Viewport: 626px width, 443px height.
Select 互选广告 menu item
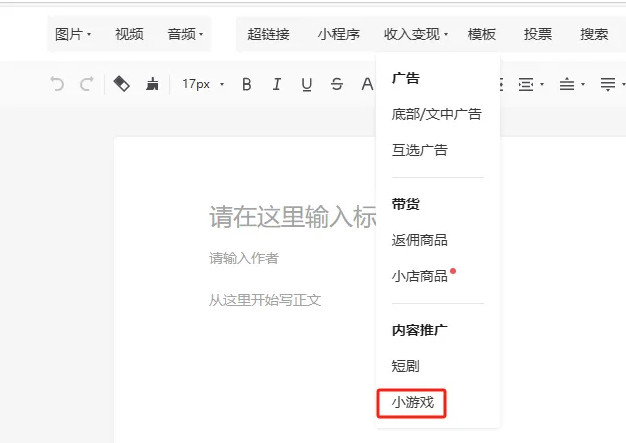(x=420, y=150)
